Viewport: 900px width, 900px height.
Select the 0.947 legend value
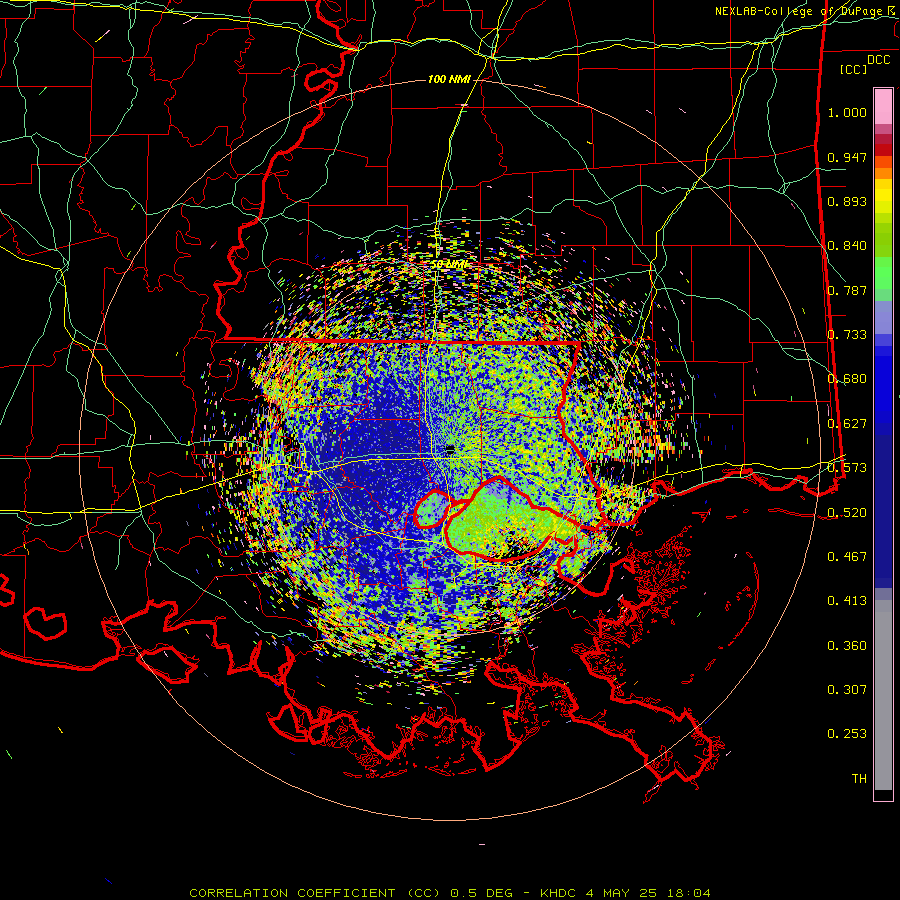(x=847, y=157)
